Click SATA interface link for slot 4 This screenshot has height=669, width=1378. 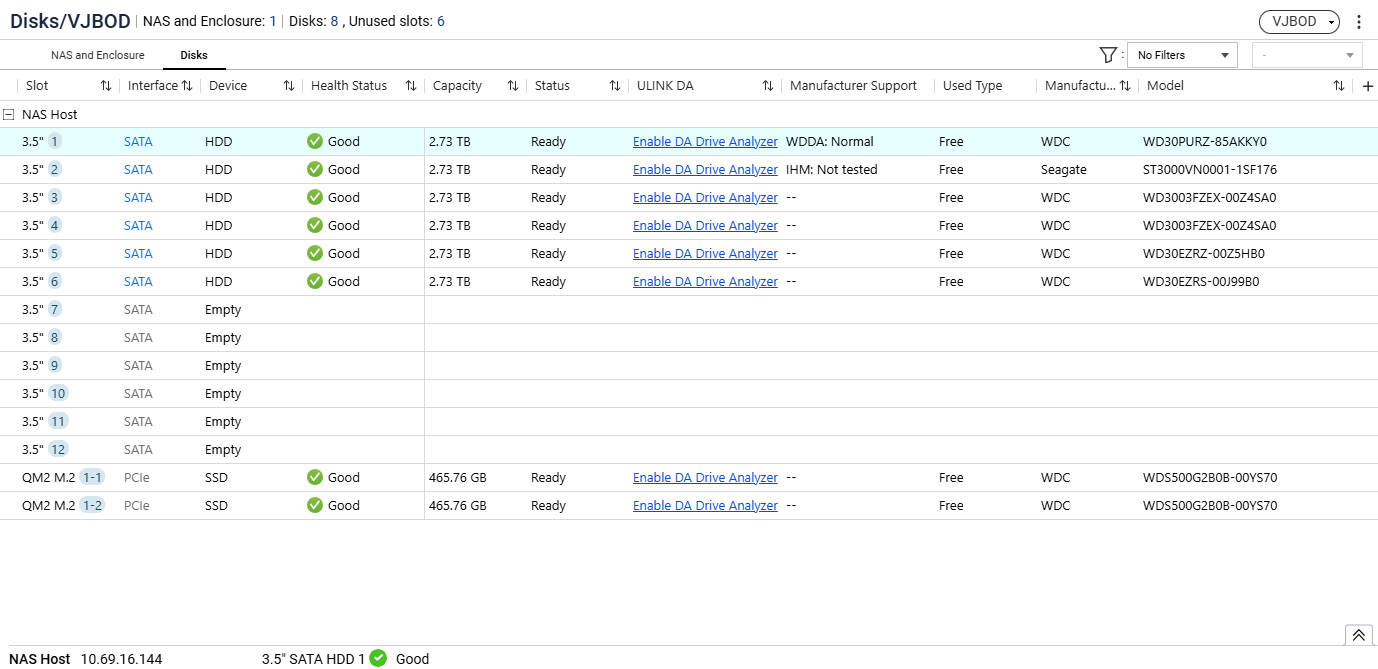[138, 226]
